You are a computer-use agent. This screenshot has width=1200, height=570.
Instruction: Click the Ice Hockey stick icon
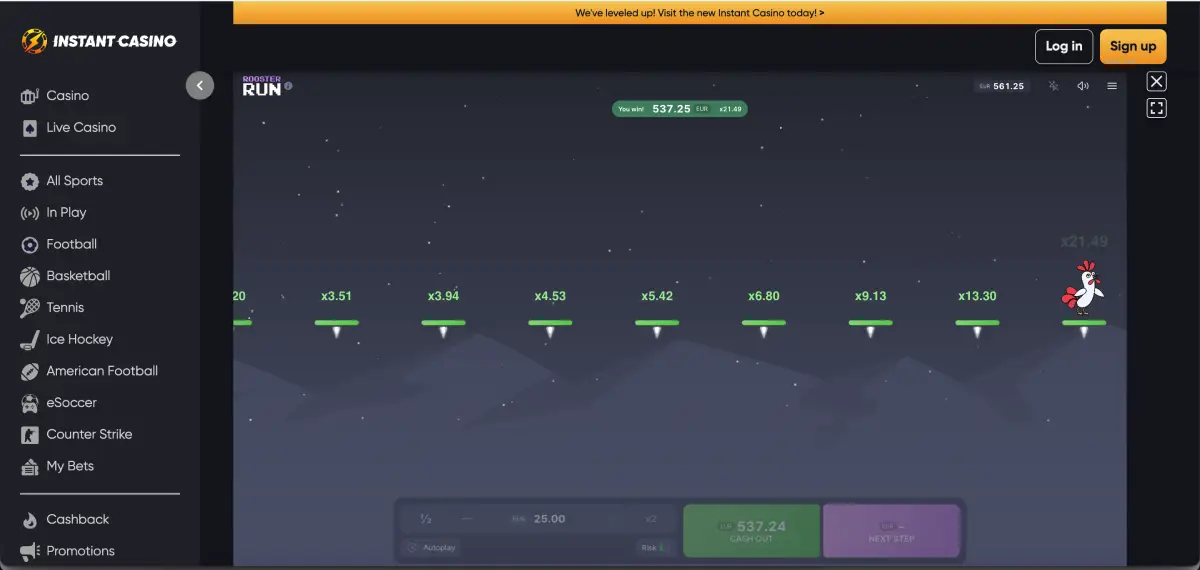pos(29,340)
